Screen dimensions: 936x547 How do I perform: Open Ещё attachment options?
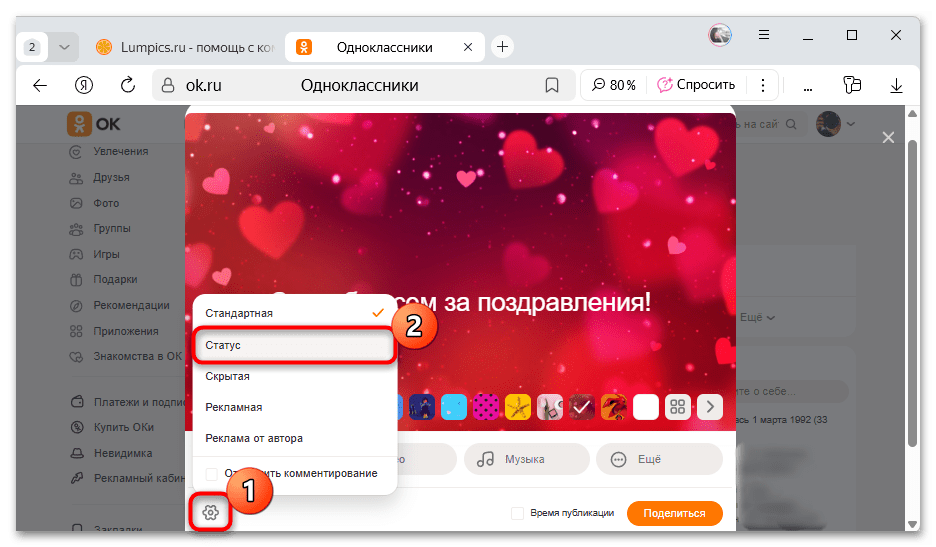pos(659,459)
